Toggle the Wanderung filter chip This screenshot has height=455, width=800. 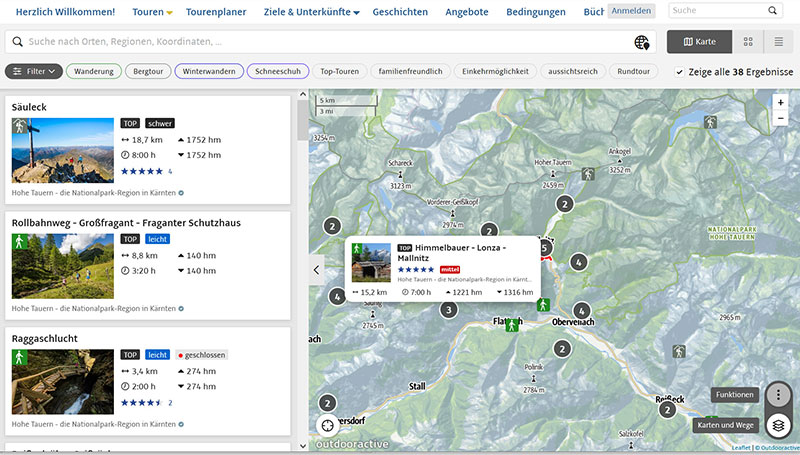(x=94, y=72)
